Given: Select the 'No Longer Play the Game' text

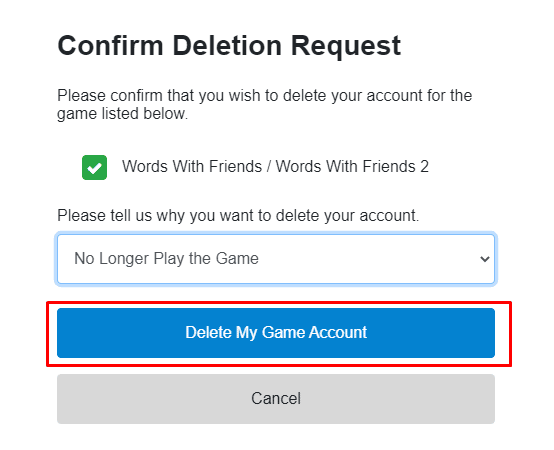Looking at the screenshot, I should (166, 259).
